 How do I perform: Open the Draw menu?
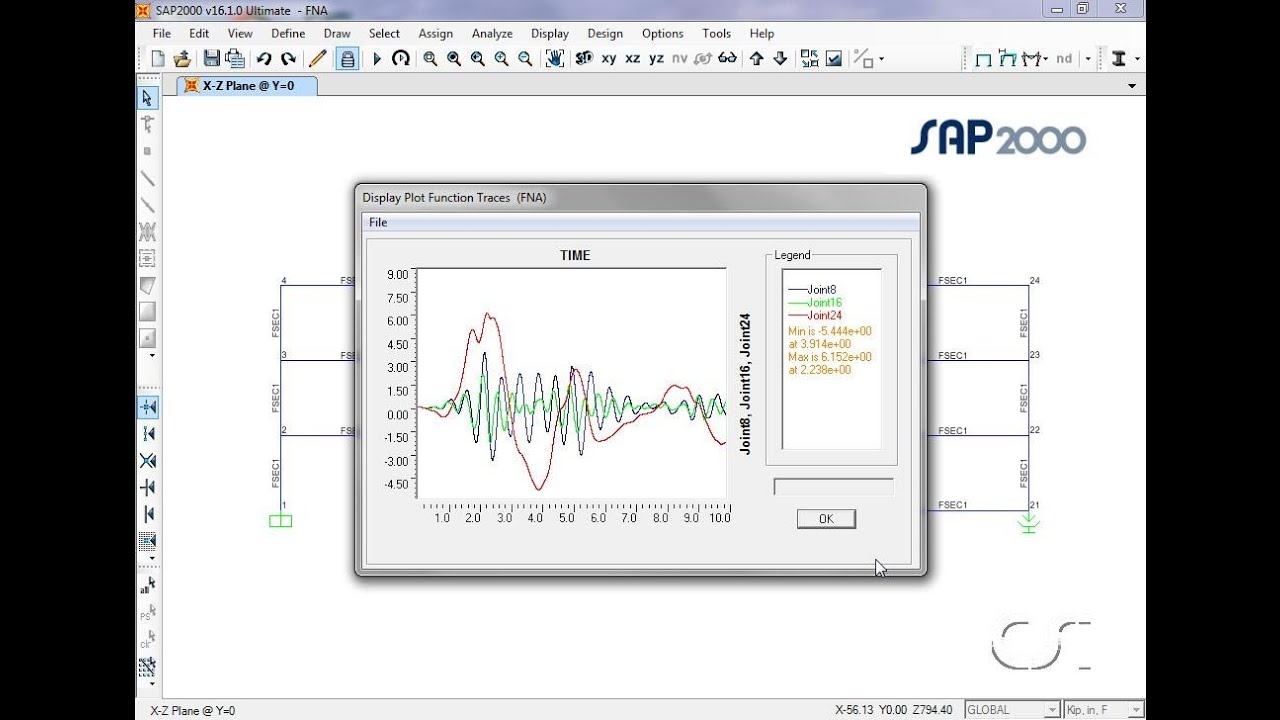pyautogui.click(x=337, y=33)
